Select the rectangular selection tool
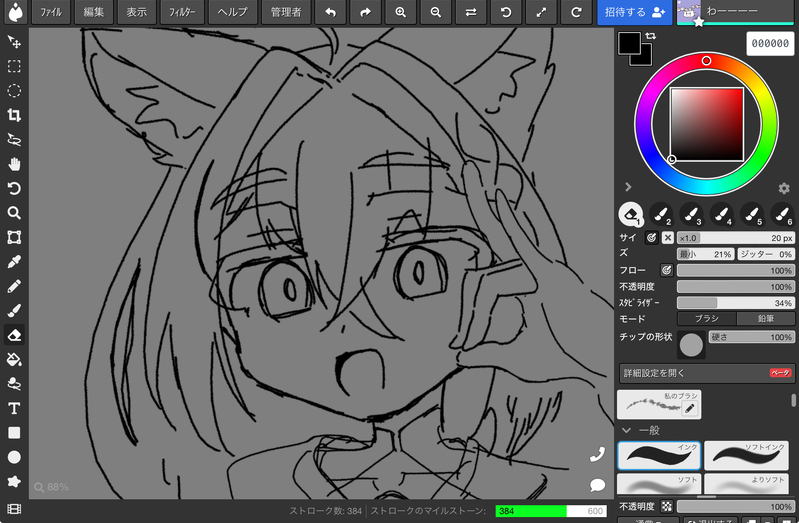This screenshot has width=799, height=523. pos(14,66)
